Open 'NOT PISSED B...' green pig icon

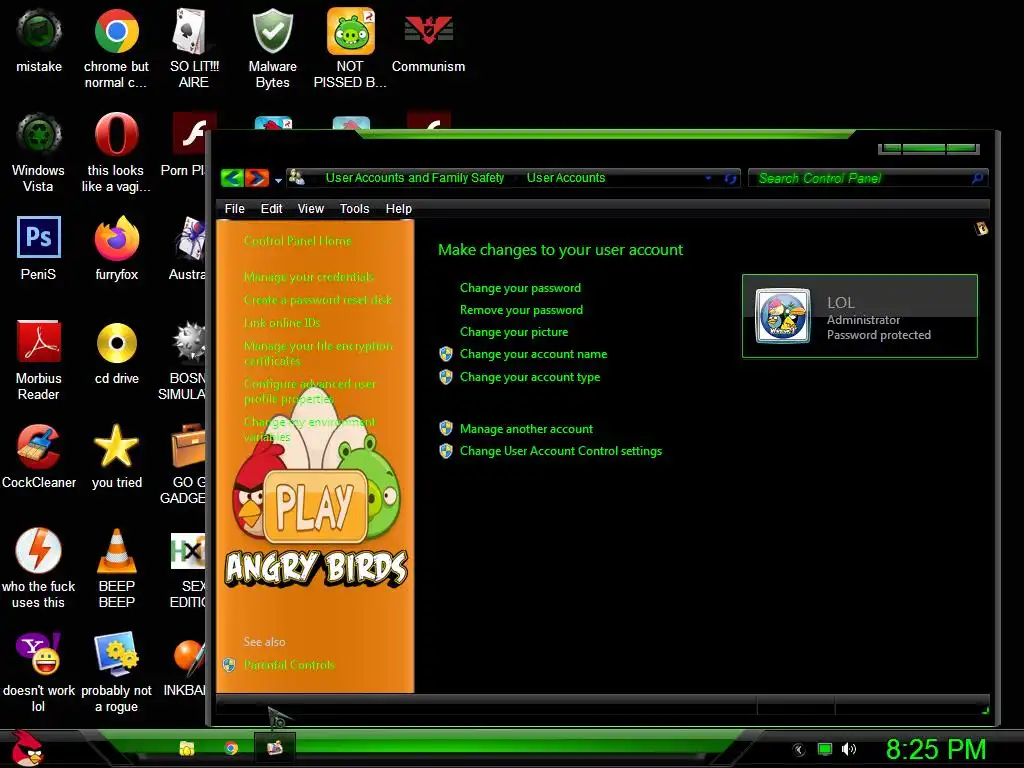pyautogui.click(x=350, y=49)
